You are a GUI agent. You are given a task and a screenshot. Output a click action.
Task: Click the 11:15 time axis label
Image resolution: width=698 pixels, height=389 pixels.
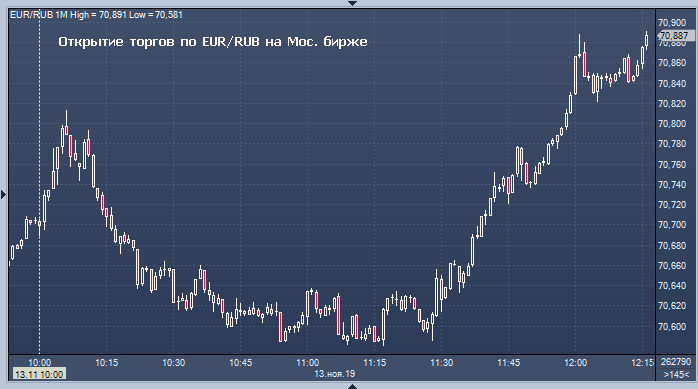click(x=374, y=363)
